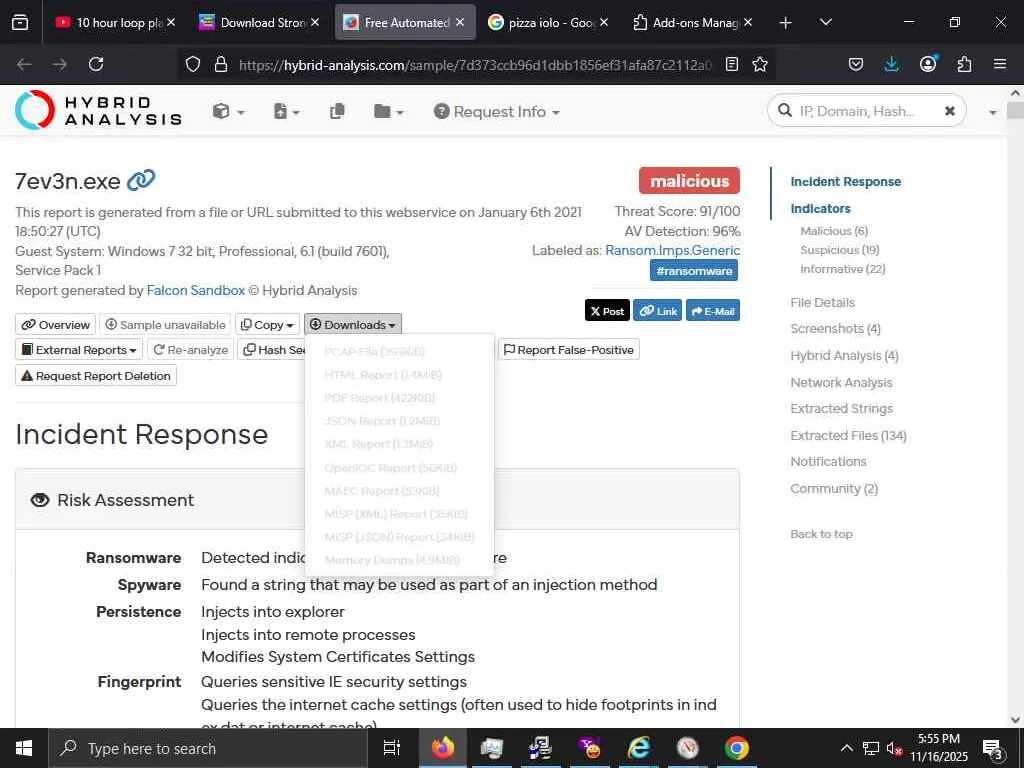Open Firefox View icon in tab bar
Screen dimensions: 1024x768
(x=20, y=22)
